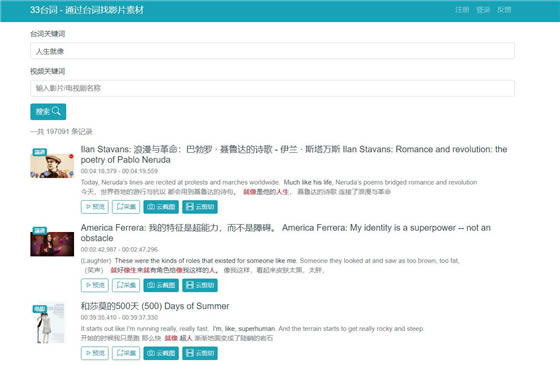Click the timestamp 00:04:18,379 - 00:04:19,559

coord(119,171)
